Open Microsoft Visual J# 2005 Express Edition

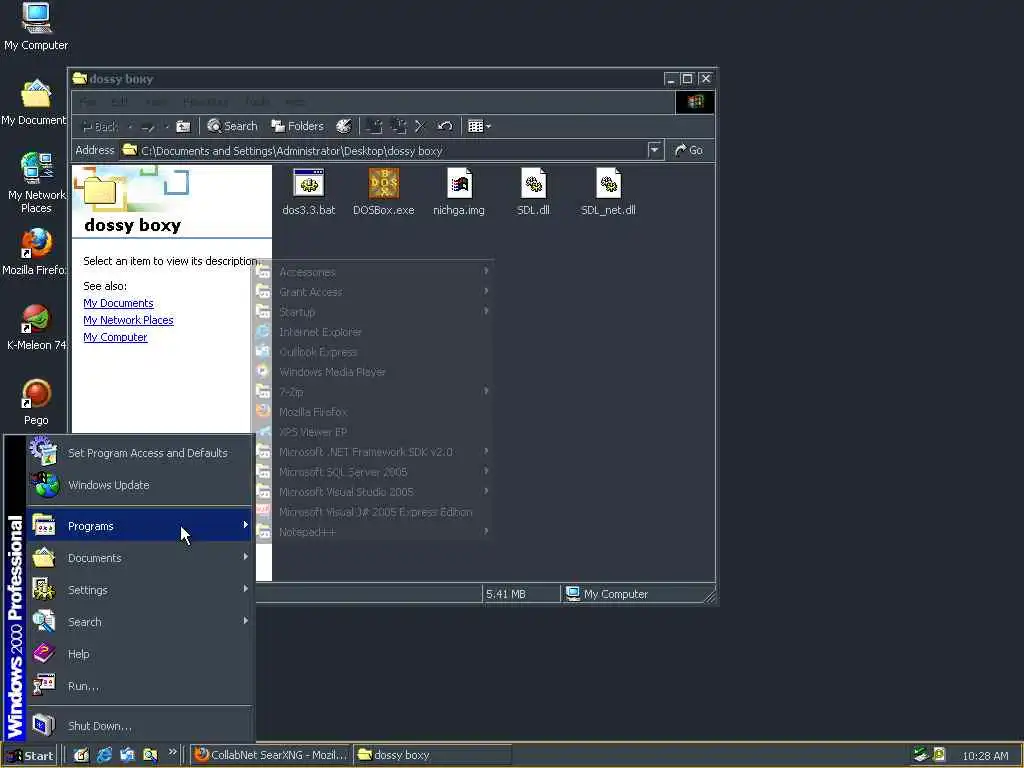click(372, 512)
